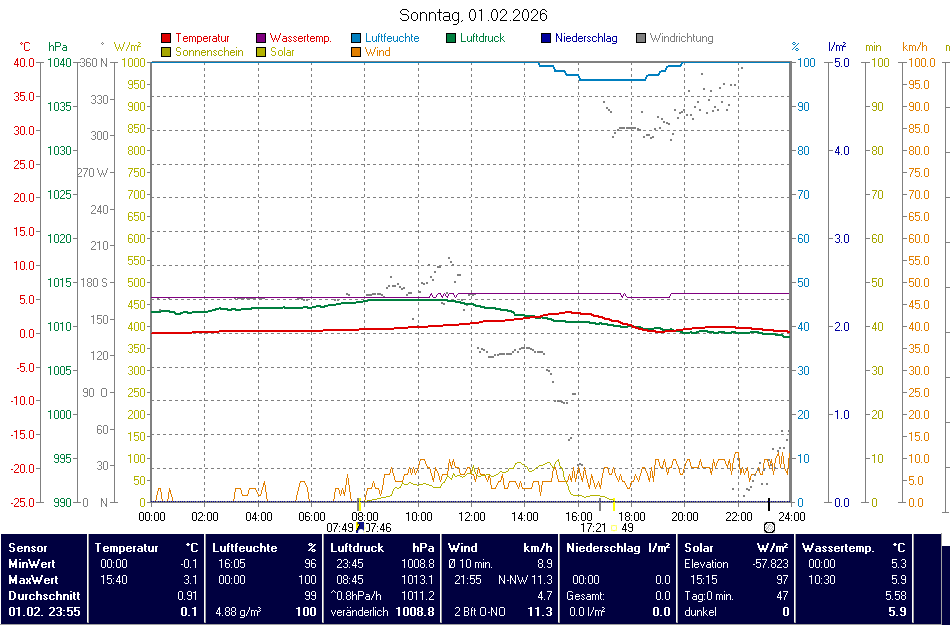Click the 12:00 label on time axis

(472, 516)
